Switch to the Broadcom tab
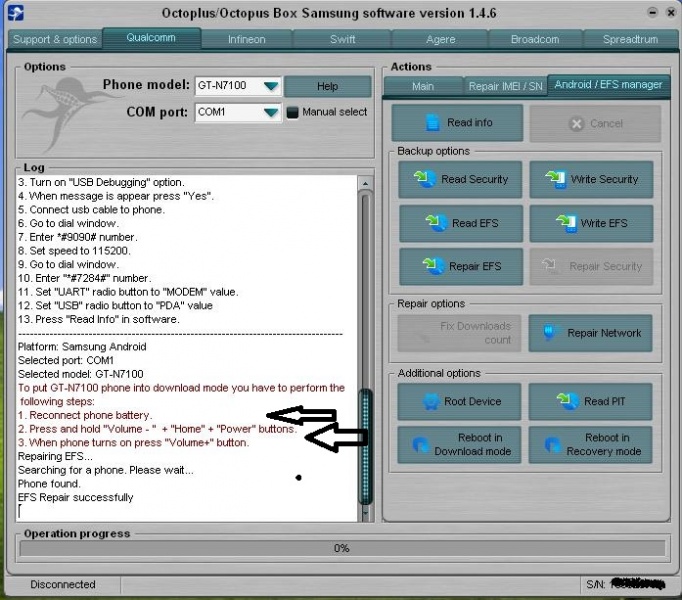This screenshot has width=682, height=600. pos(535,39)
